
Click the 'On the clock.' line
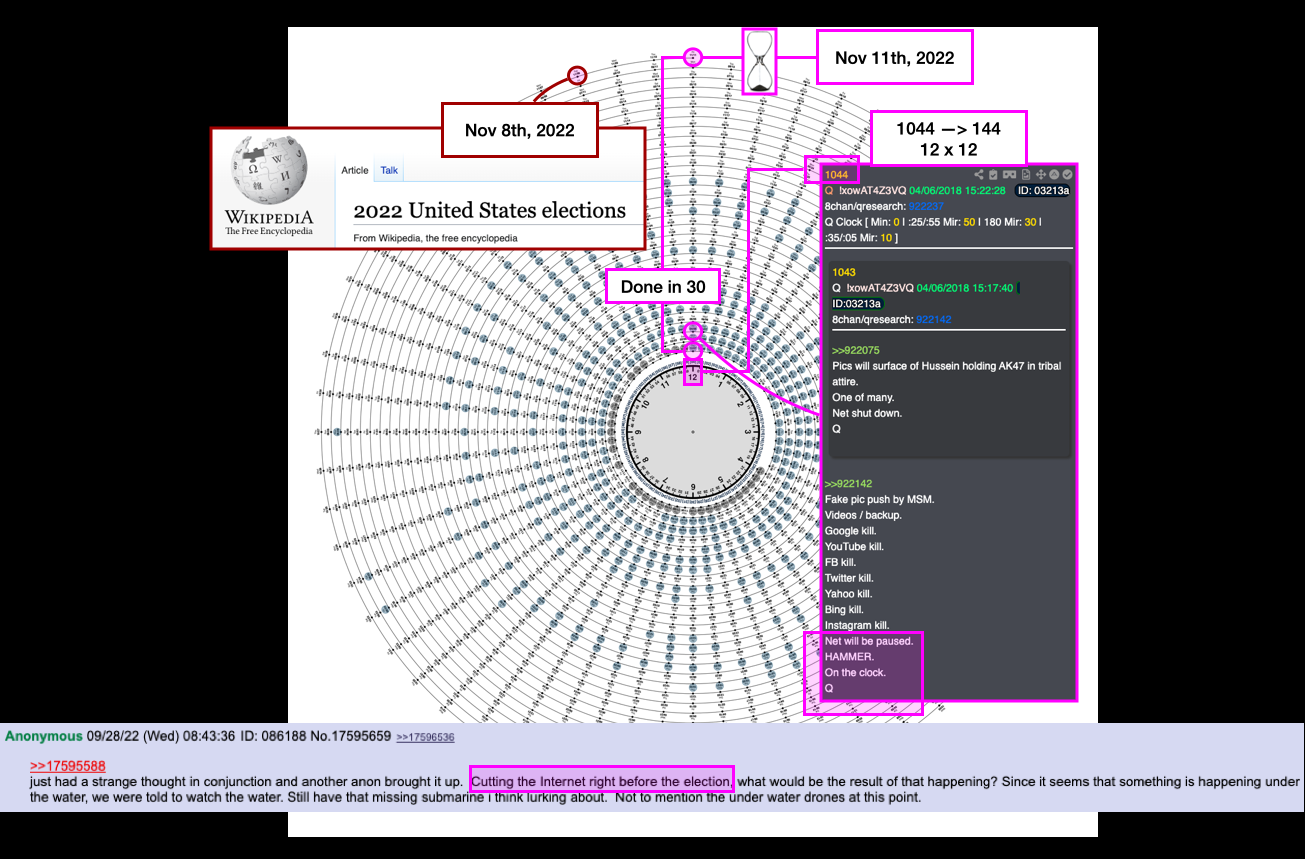(855, 673)
